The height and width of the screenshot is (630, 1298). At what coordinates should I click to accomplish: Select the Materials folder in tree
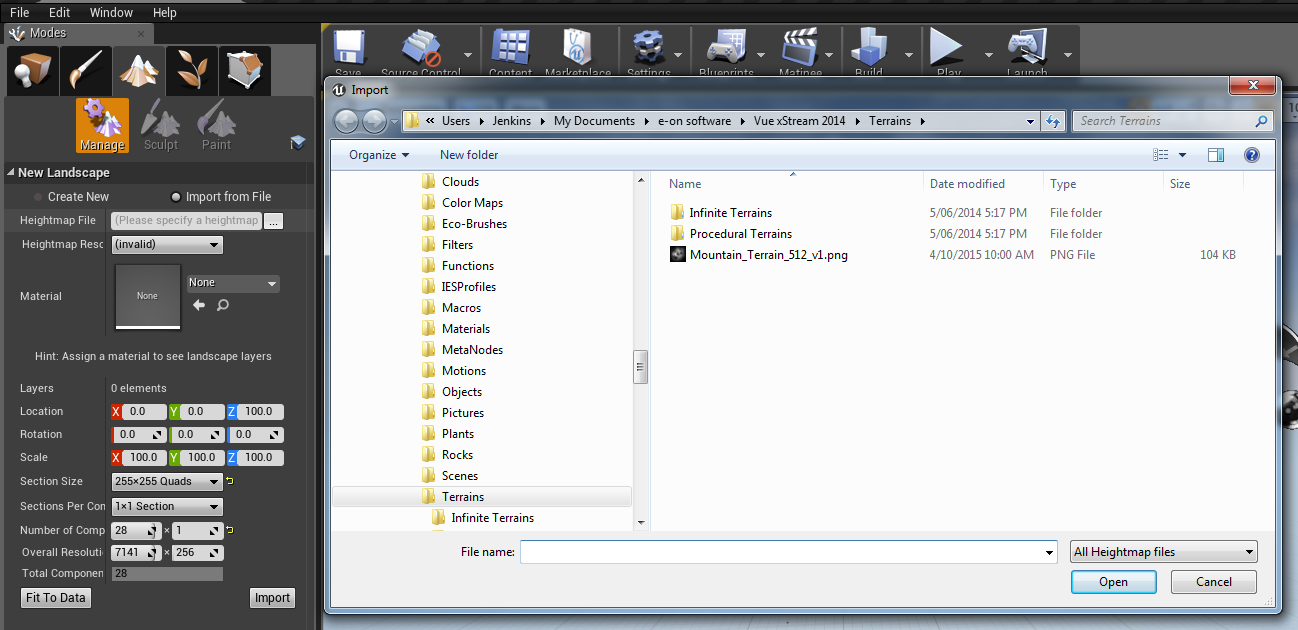click(x=466, y=329)
